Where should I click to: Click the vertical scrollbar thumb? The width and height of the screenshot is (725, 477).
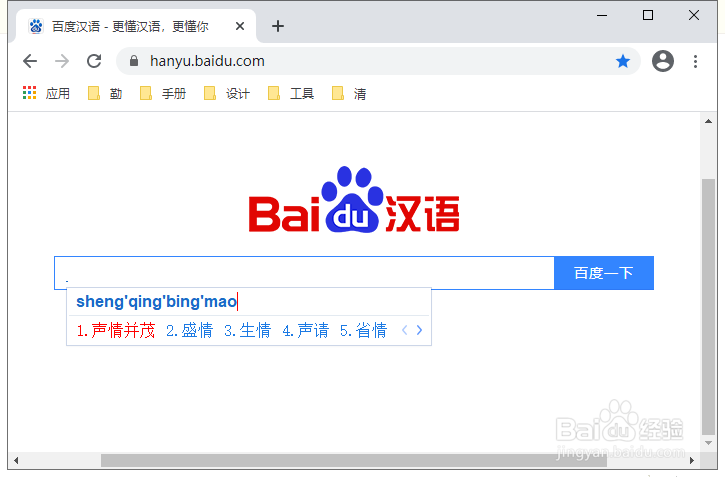coord(708,306)
